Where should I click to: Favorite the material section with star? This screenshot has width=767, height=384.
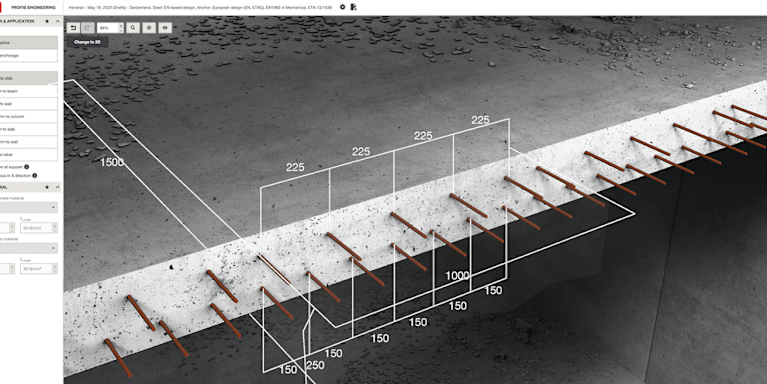(x=47, y=187)
